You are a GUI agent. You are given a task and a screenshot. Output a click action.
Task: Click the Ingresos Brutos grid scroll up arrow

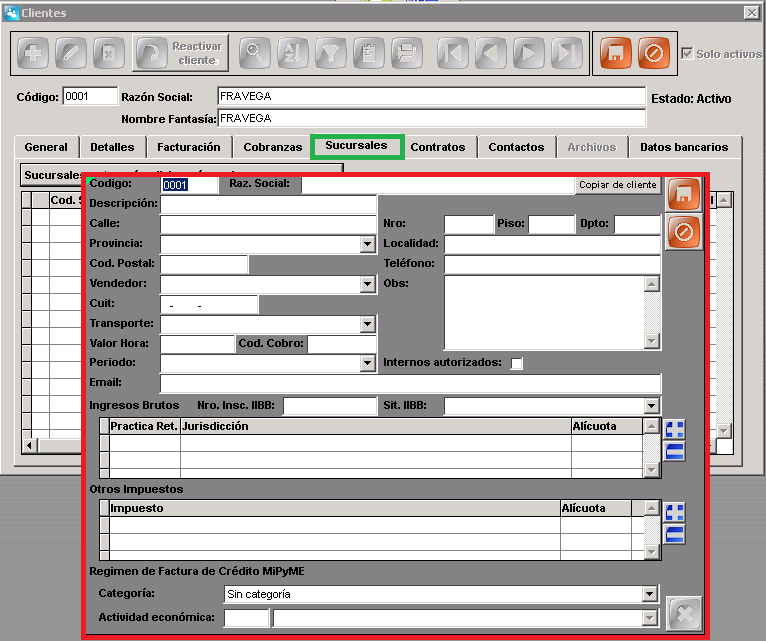point(651,427)
